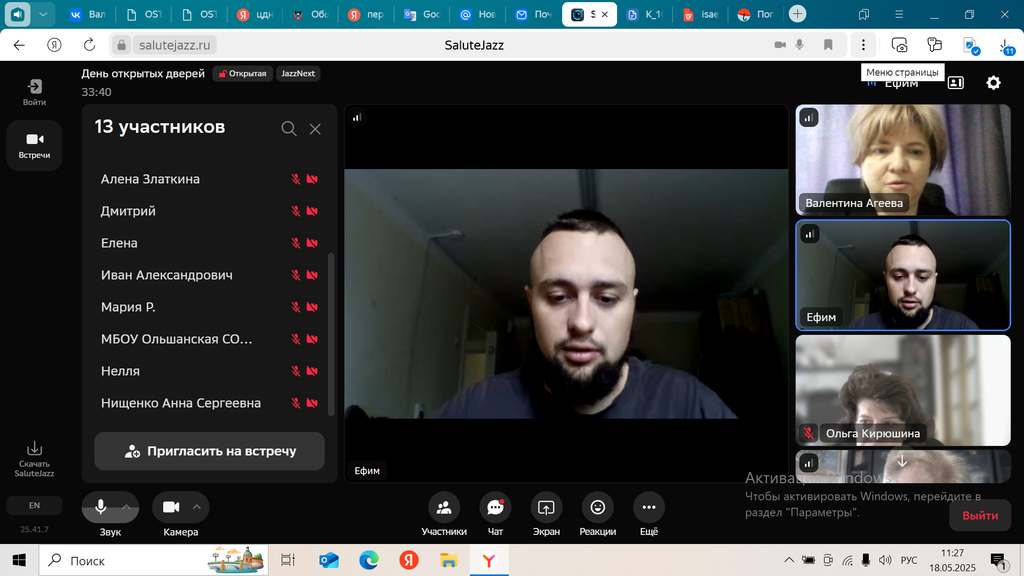
Task: Open the settings gear icon
Action: click(993, 83)
